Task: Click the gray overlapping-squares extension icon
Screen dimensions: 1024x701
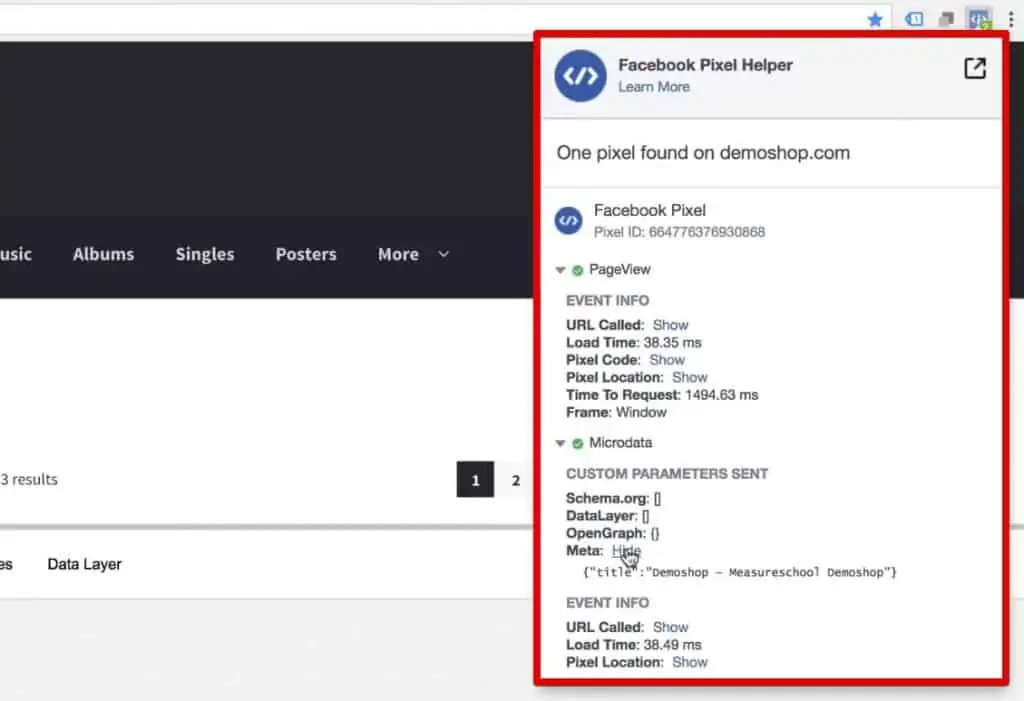Action: 944,18
